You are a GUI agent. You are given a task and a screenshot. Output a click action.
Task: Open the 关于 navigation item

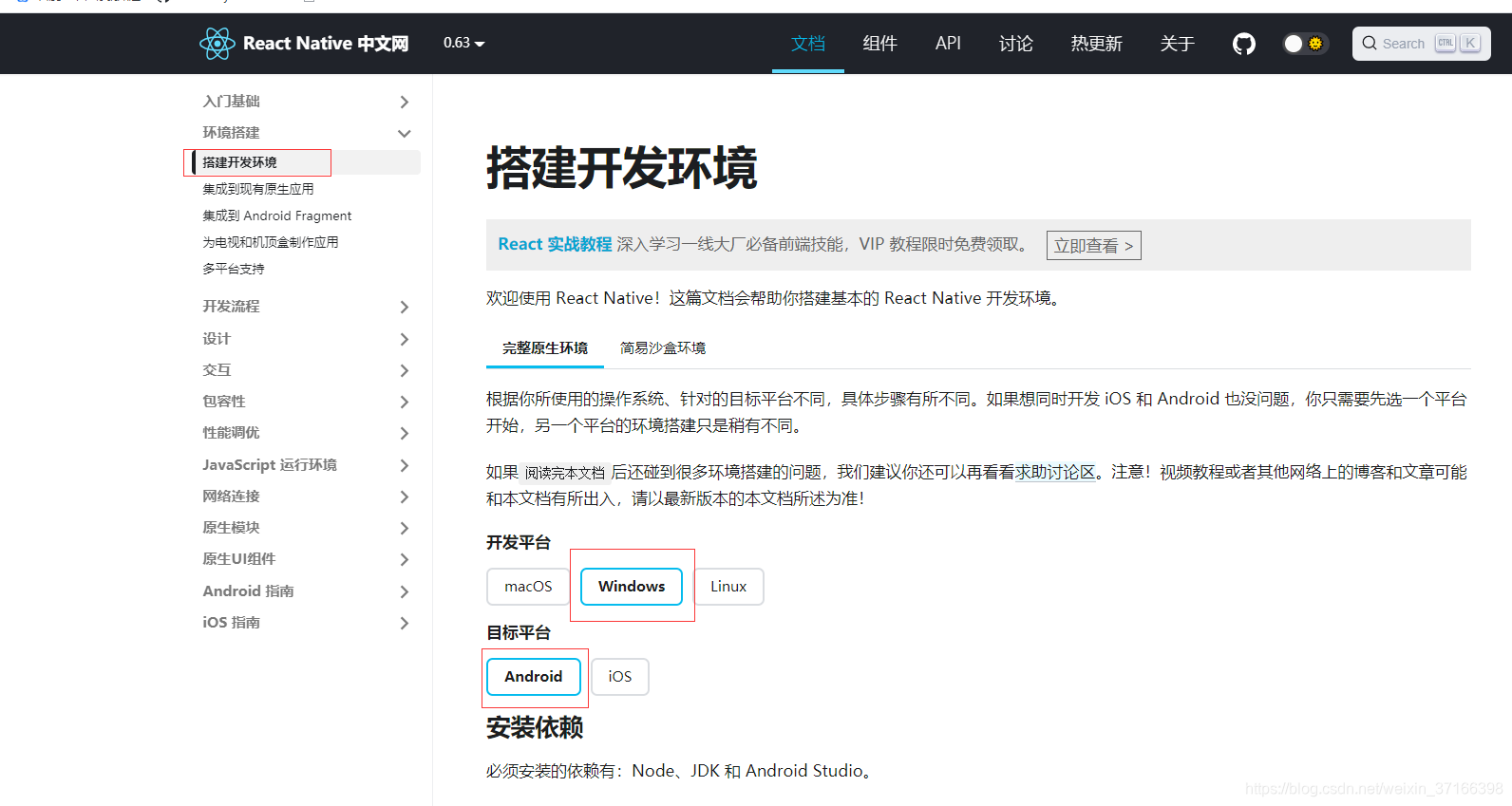click(x=1177, y=44)
